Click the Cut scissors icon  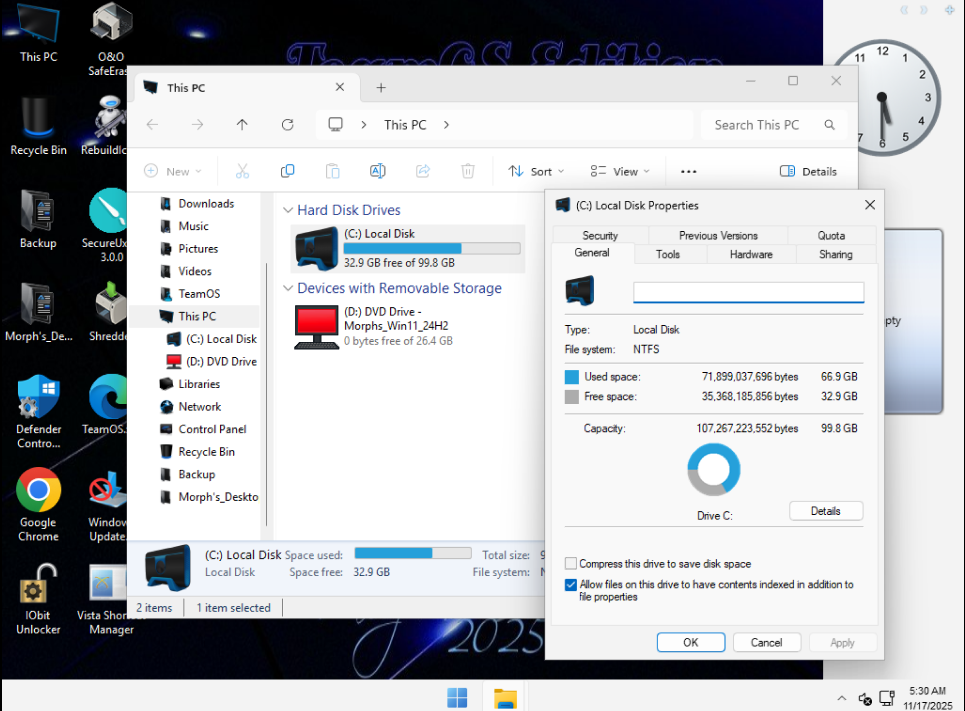click(243, 171)
